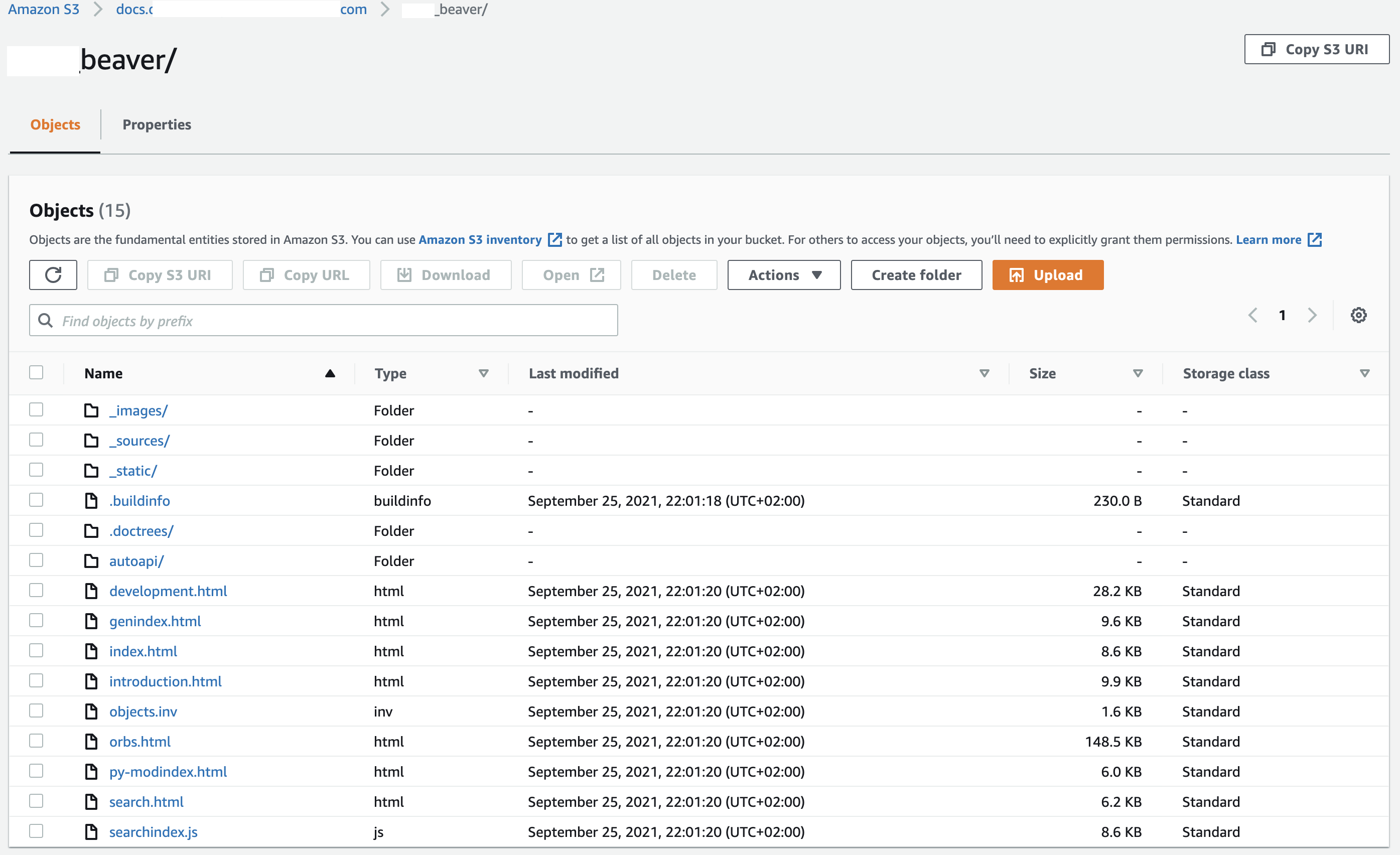Viewport: 1400px width, 855px height.
Task: Check the search.html row checkbox
Action: pos(36,801)
